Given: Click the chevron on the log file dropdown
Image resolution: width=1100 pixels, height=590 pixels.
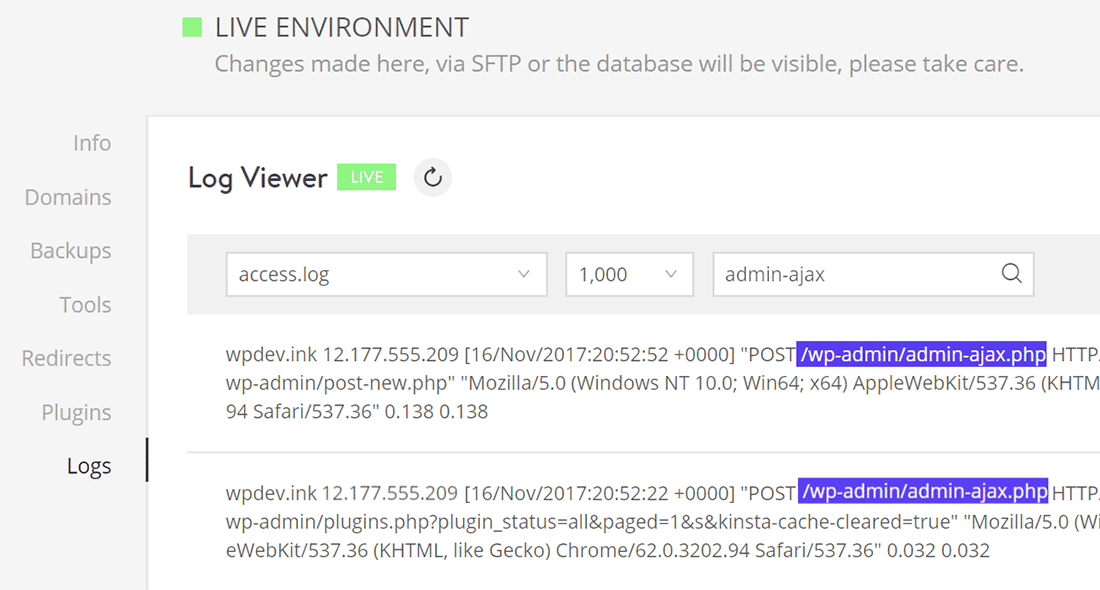Looking at the screenshot, I should [523, 273].
